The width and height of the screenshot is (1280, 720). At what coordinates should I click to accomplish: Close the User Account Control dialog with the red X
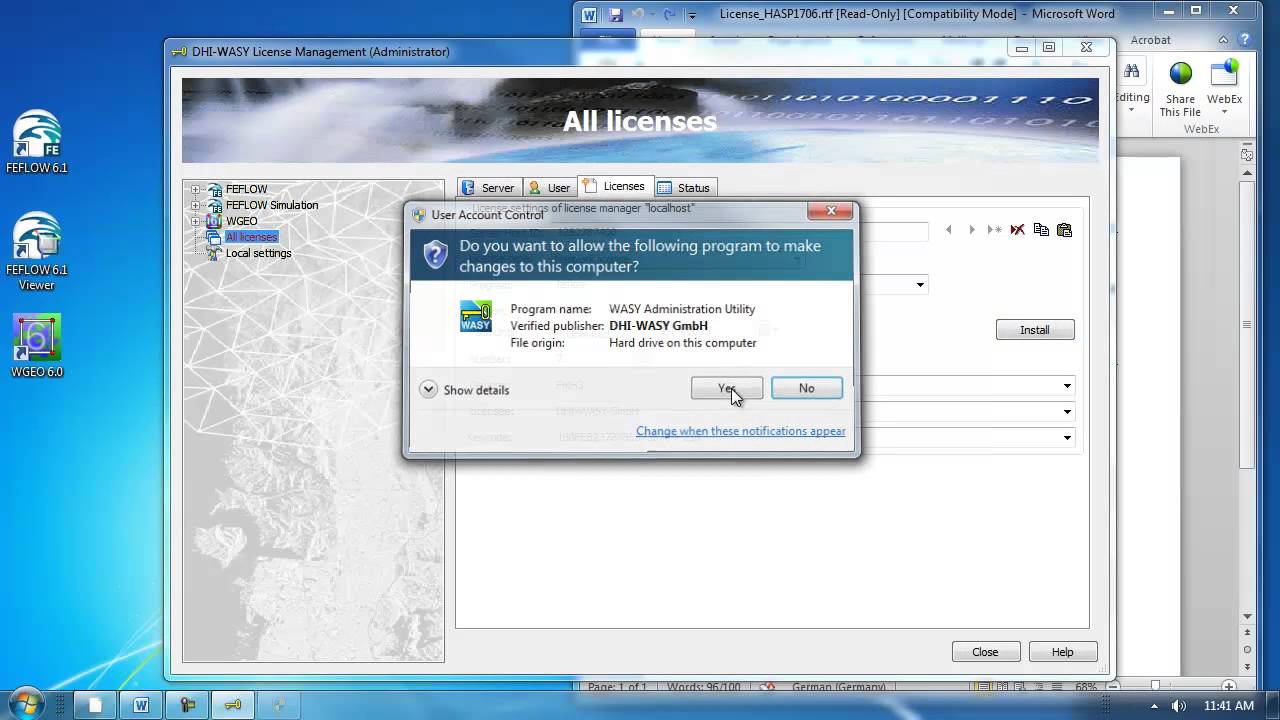(x=831, y=211)
